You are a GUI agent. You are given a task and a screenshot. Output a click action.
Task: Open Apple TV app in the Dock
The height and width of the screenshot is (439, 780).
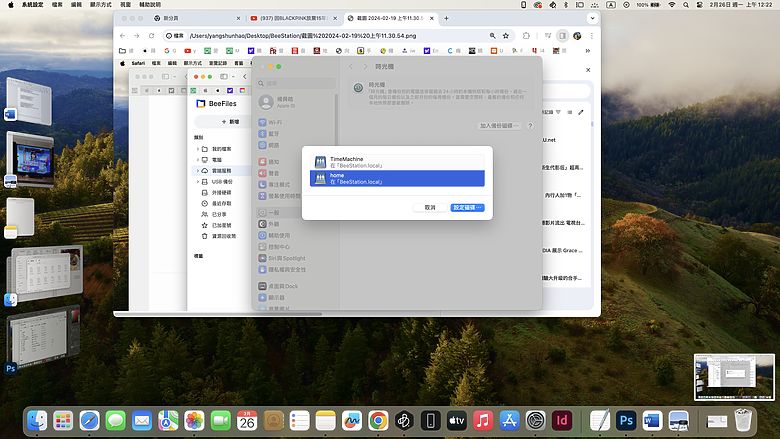coord(457,421)
